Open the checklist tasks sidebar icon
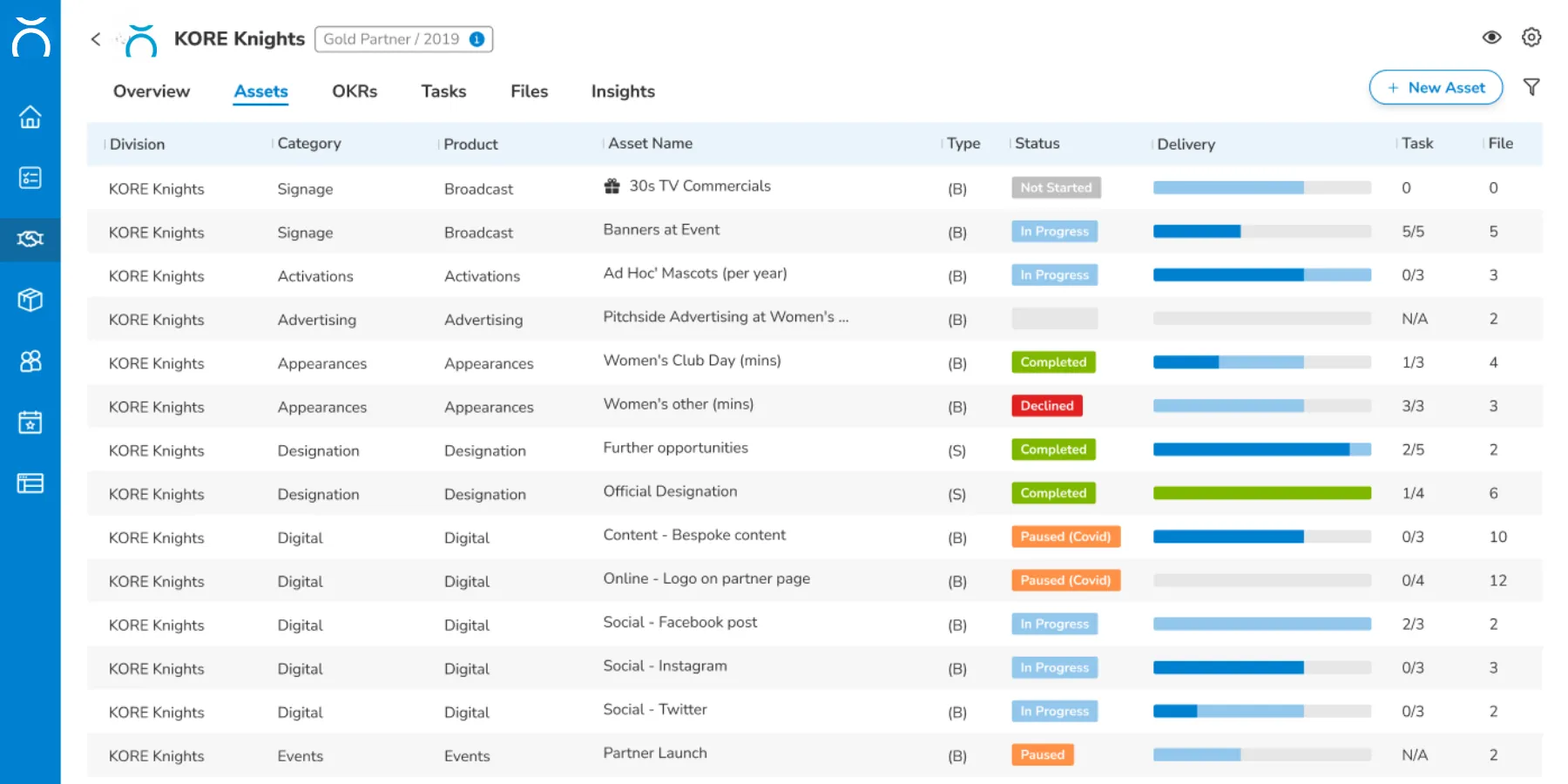Screen dimensions: 1568x784 (x=30, y=178)
